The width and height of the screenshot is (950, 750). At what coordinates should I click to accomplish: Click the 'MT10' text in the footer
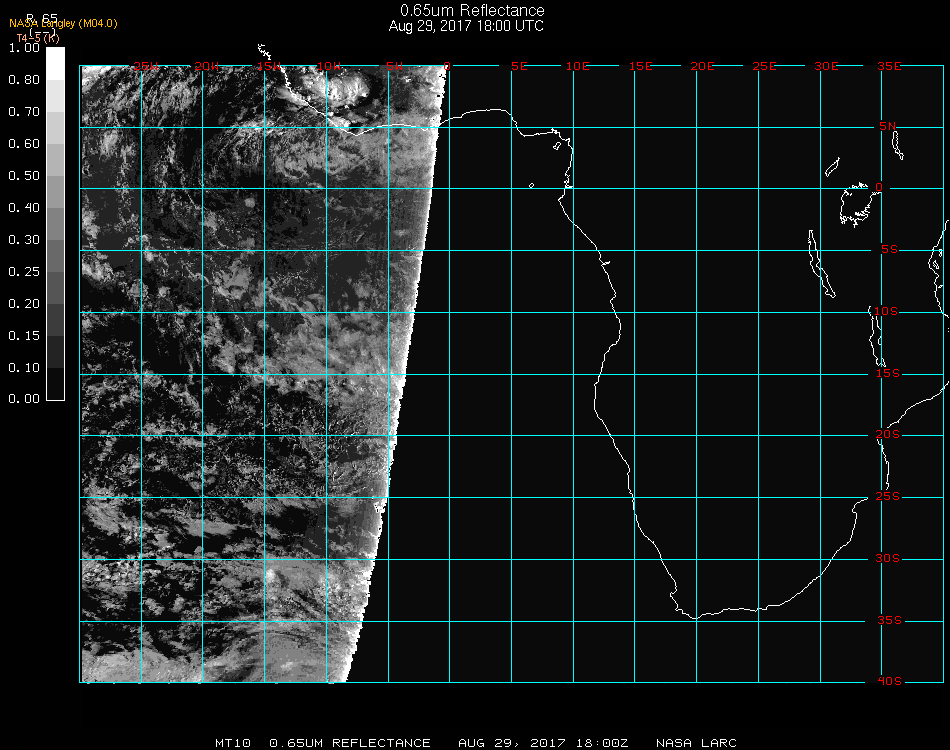pos(233,743)
